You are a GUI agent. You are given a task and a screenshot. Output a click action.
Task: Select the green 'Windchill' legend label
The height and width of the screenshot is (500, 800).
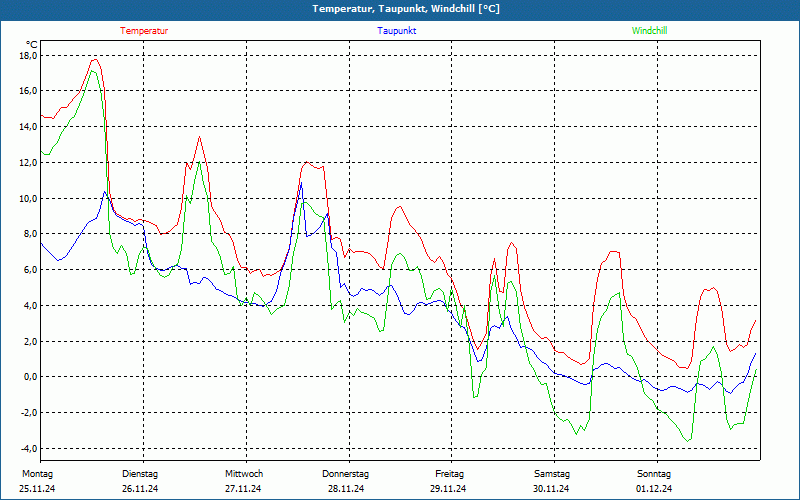(x=649, y=31)
